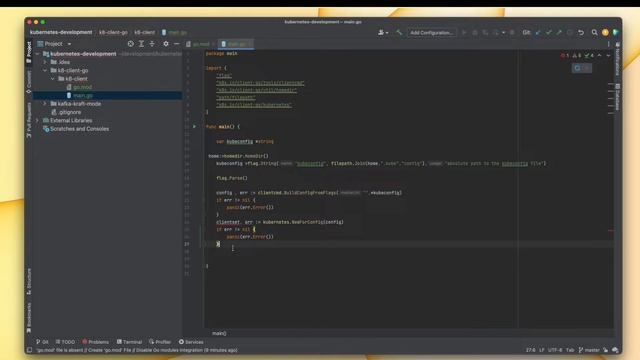Click the tool windows quick-access icon bottom-left
640x360 pixels.
coord(29,350)
